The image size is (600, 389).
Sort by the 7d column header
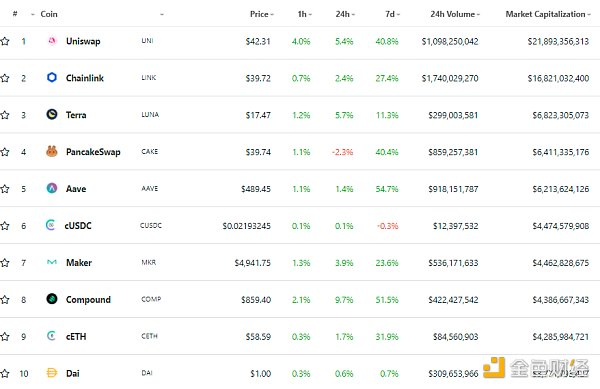[392, 14]
